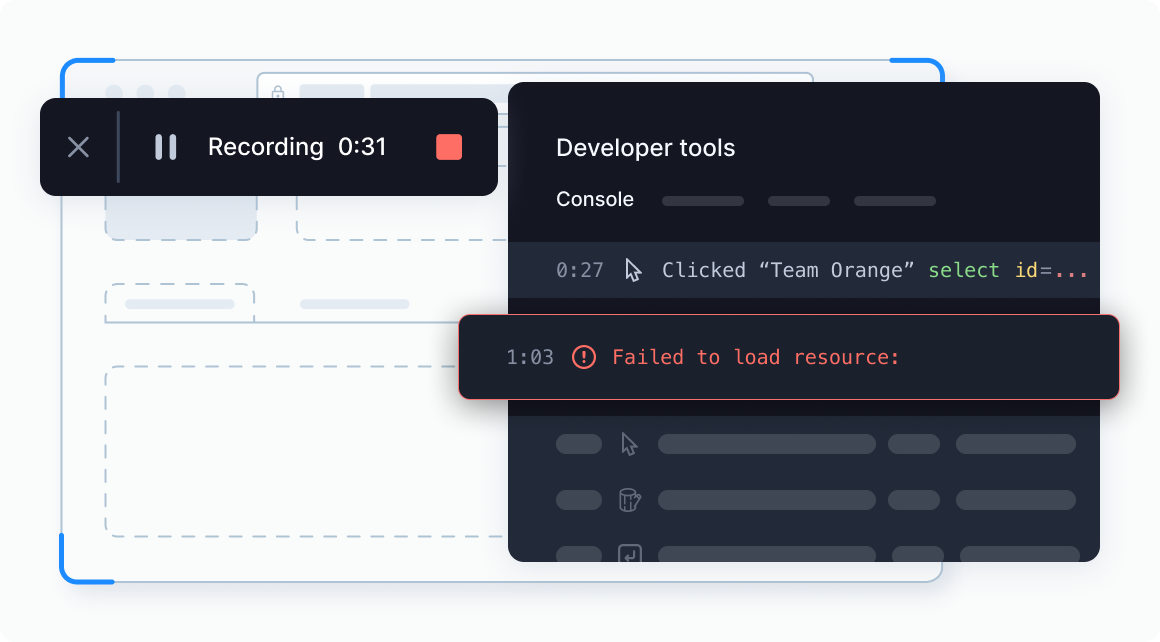Click the second placeholder pill in the Console header
1160x642 pixels.
click(798, 200)
